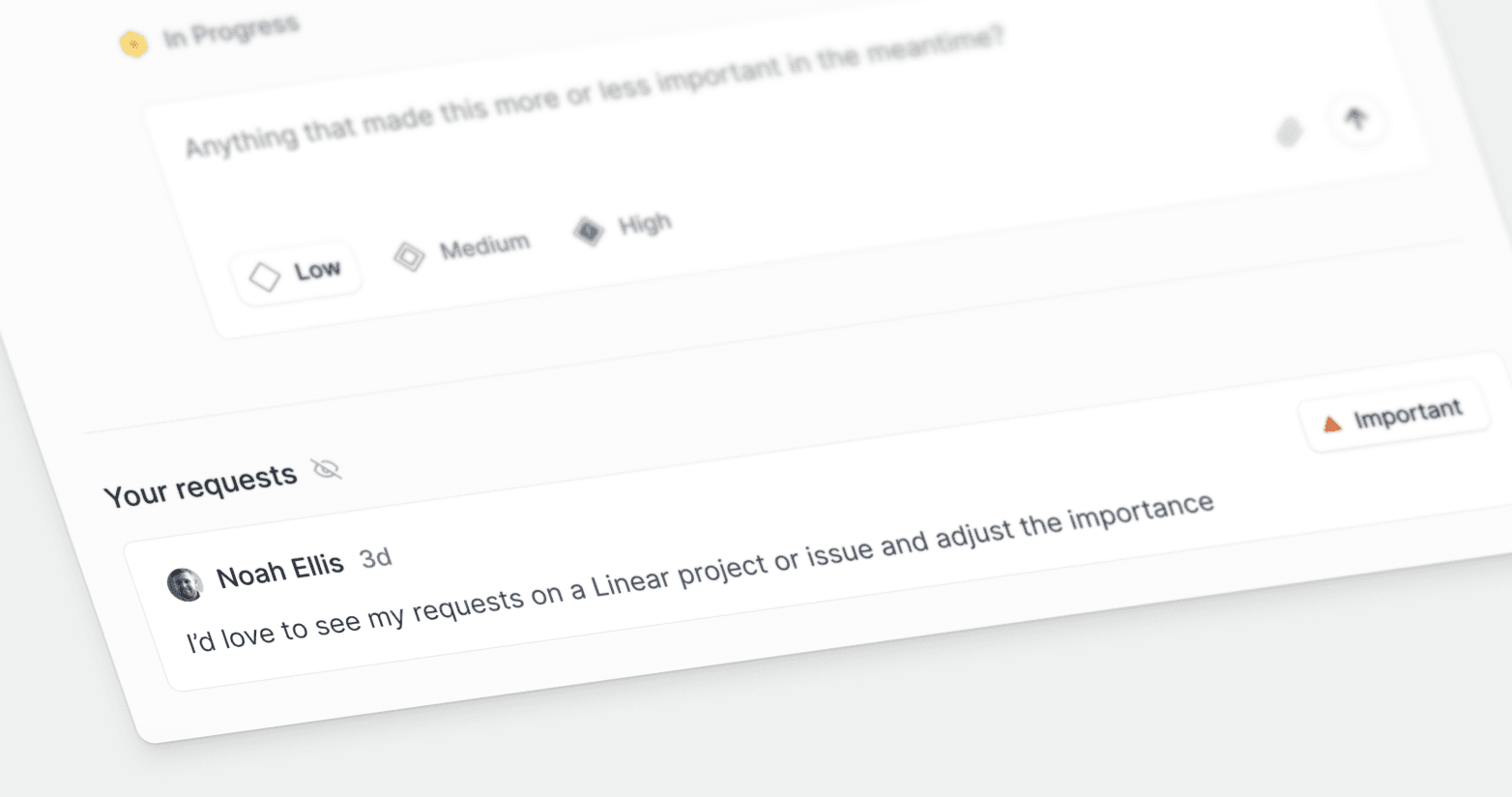Toggle the crossed-eye visibility icon
Screen dimensions: 1512x797
(327, 470)
